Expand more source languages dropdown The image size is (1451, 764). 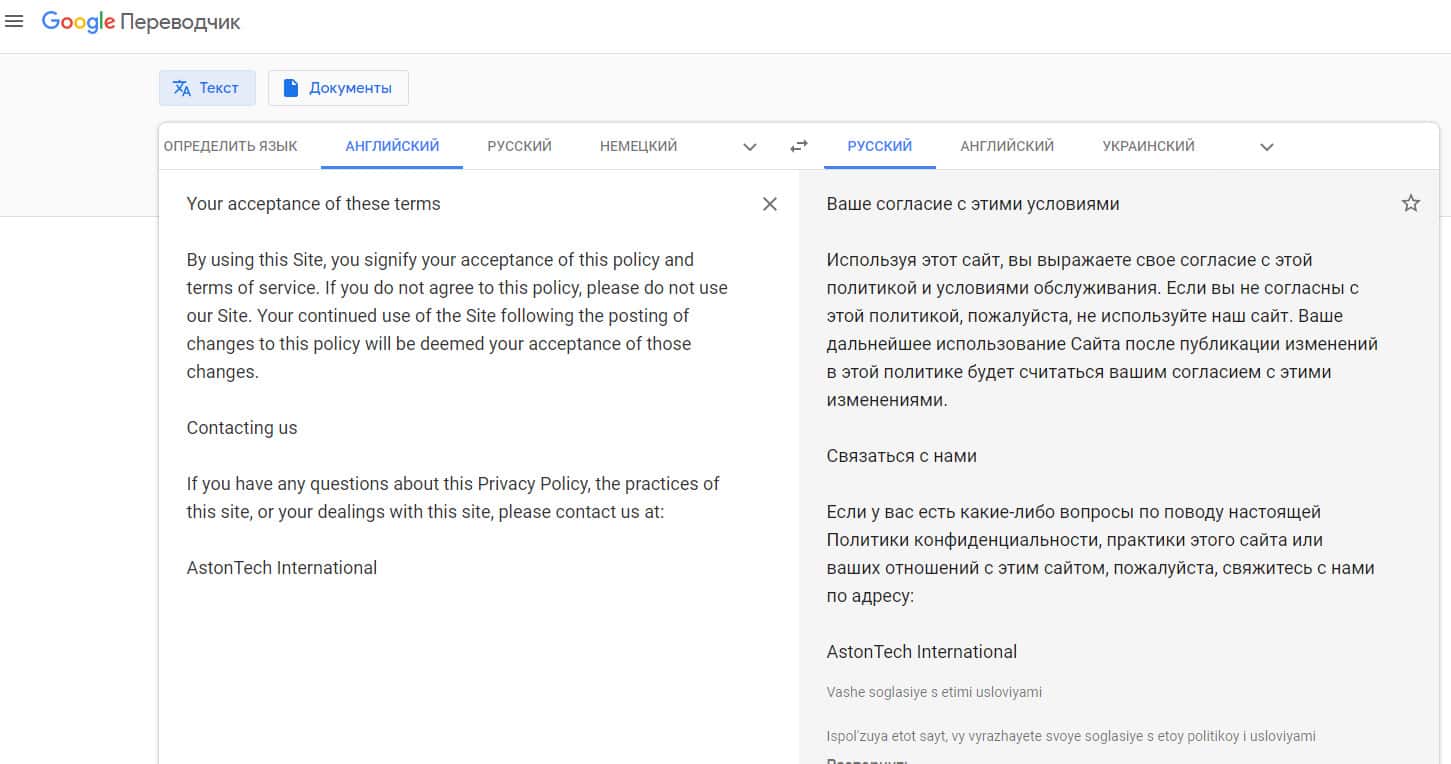[749, 147]
